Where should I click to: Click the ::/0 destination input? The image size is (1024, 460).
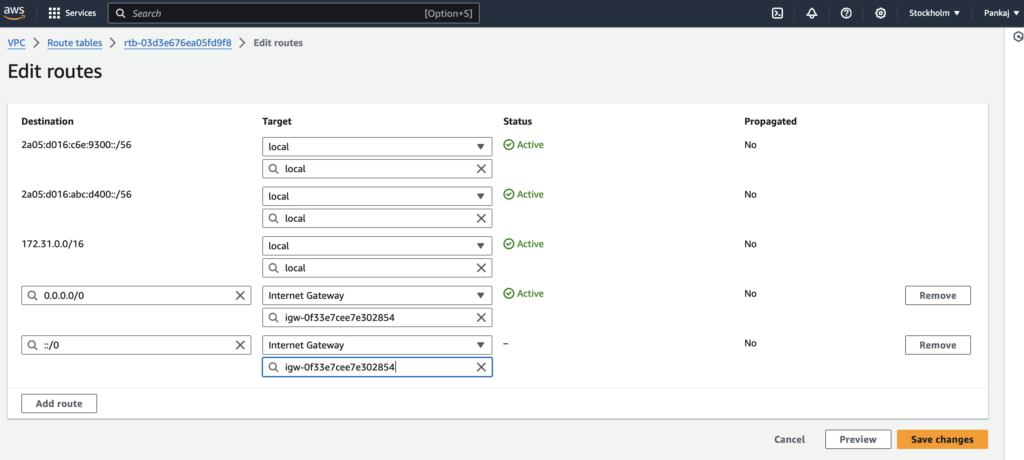coord(136,345)
